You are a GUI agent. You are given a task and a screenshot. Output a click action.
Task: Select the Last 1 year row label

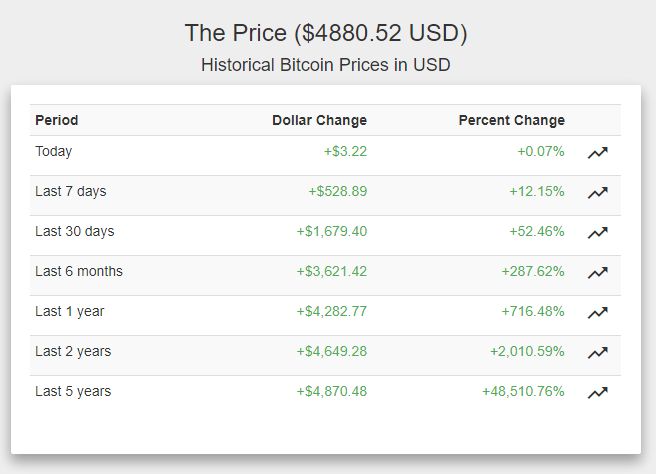tap(69, 311)
